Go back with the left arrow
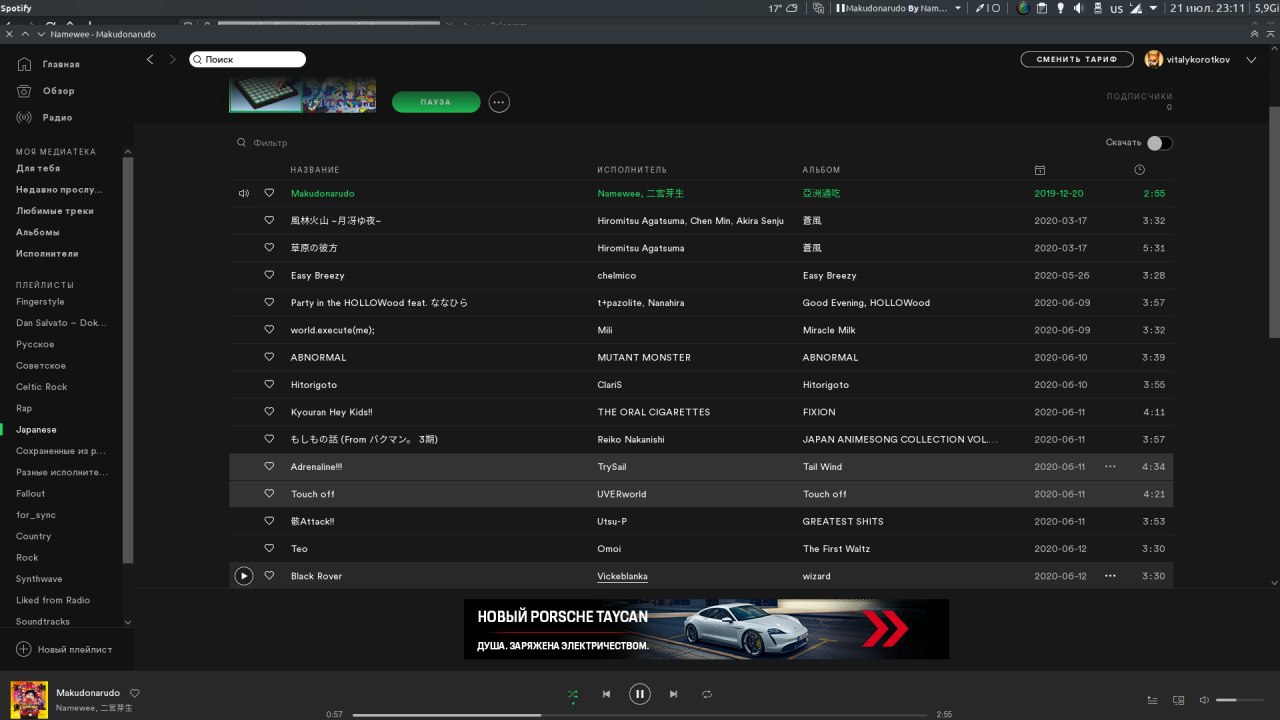The image size is (1280, 720). (150, 59)
